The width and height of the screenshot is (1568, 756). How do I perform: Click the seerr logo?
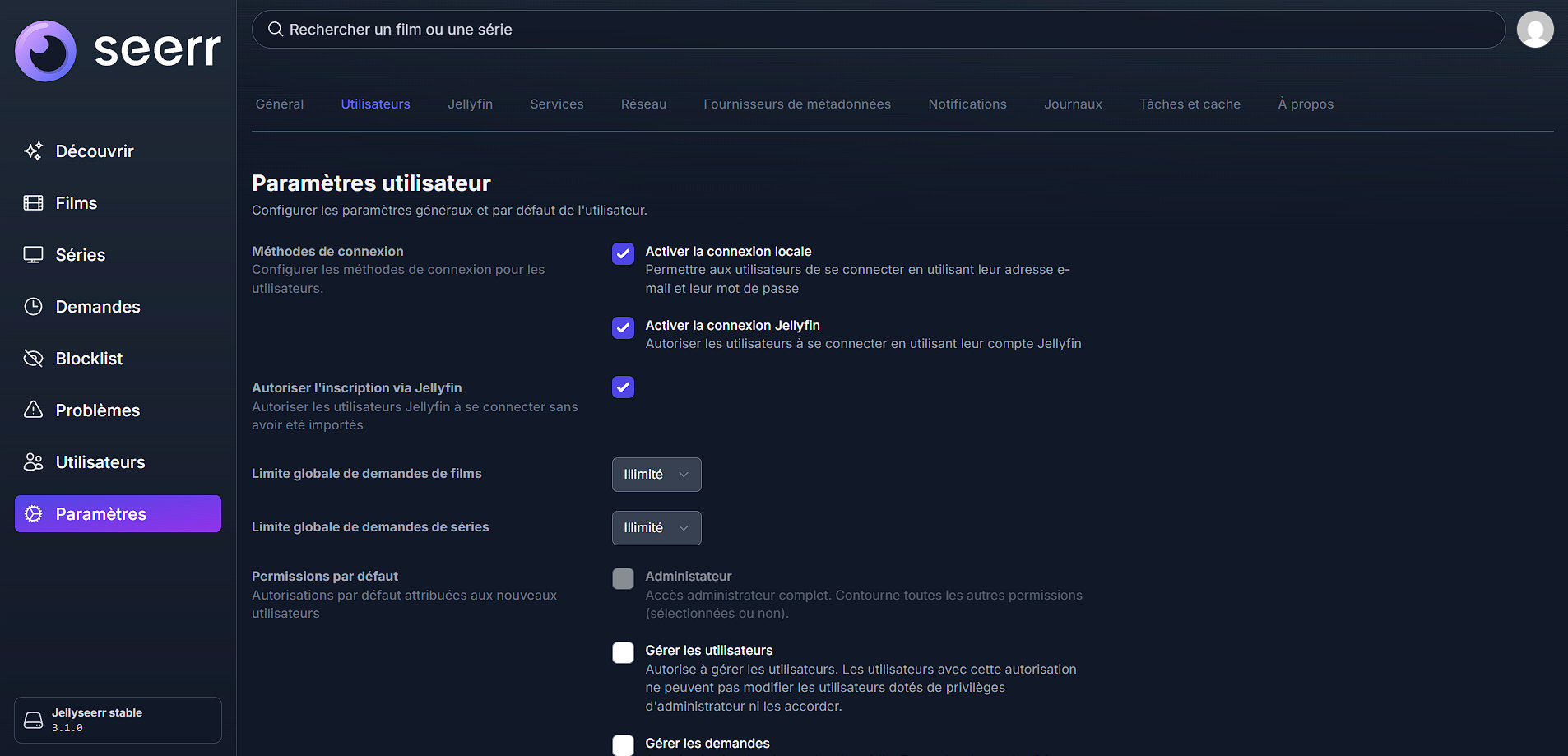[118, 50]
